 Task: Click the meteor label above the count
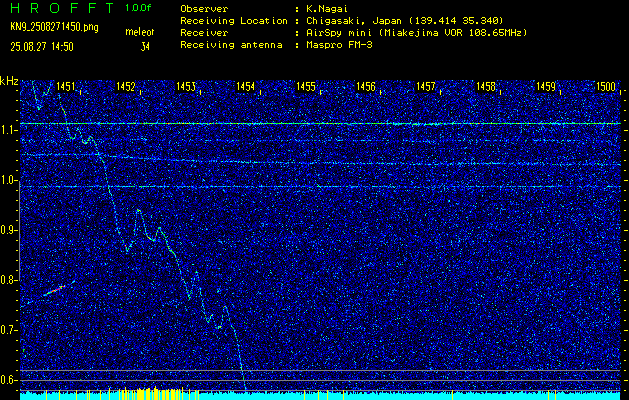(x=140, y=32)
